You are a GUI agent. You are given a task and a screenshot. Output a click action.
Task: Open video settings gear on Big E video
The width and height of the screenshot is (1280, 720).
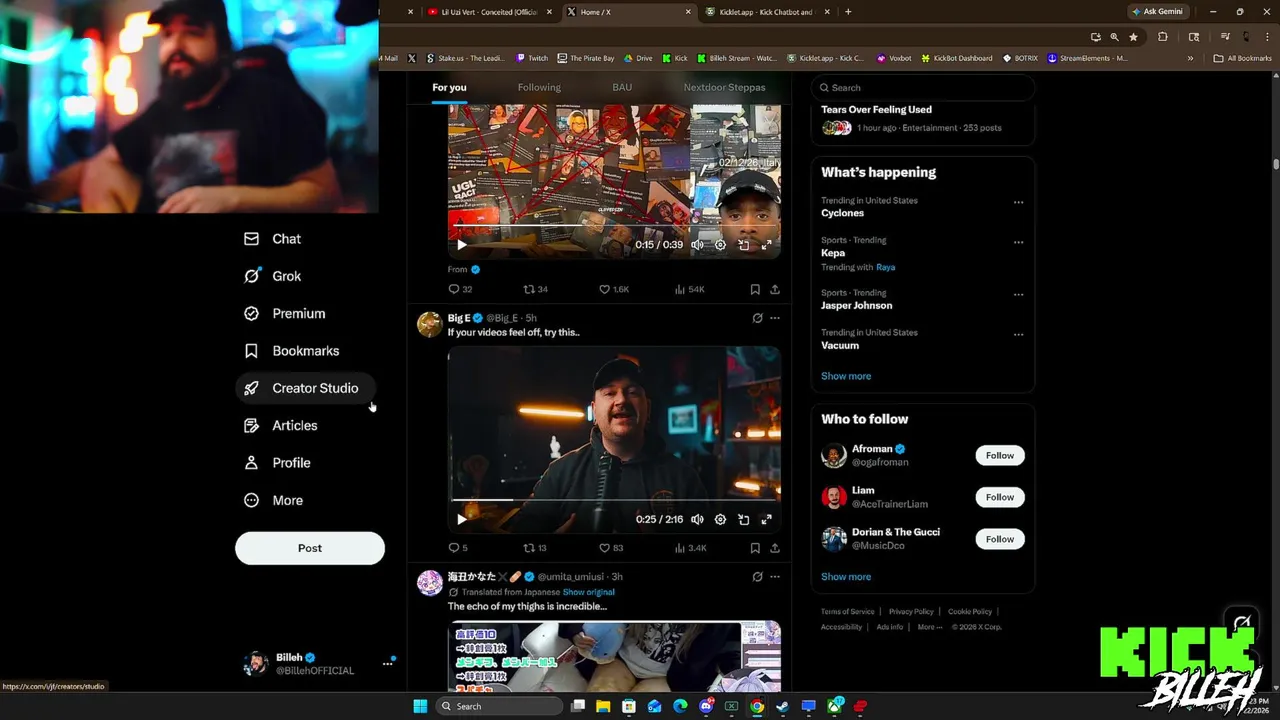[x=720, y=520]
